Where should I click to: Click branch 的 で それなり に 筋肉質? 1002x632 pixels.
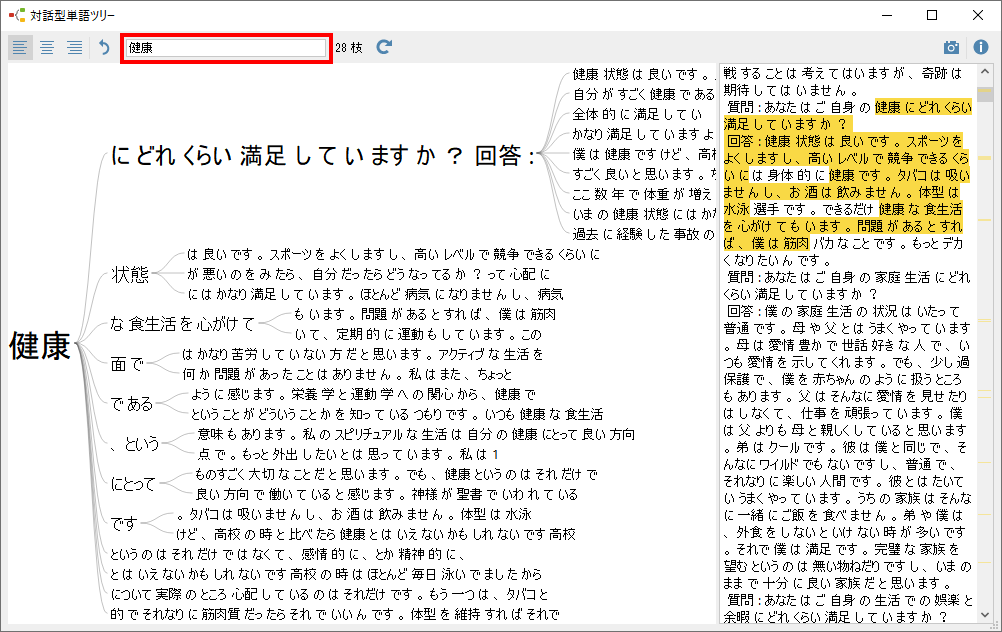coord(334,614)
